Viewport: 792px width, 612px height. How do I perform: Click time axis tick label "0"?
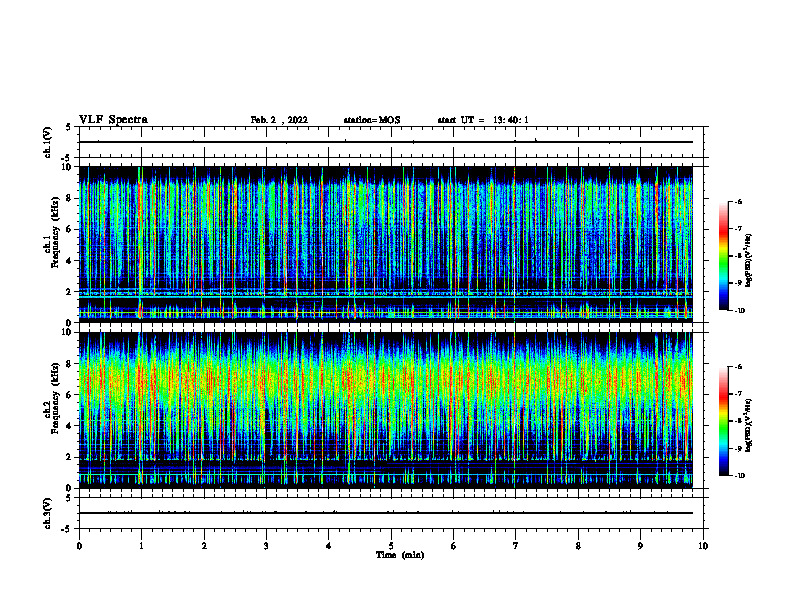[x=79, y=546]
